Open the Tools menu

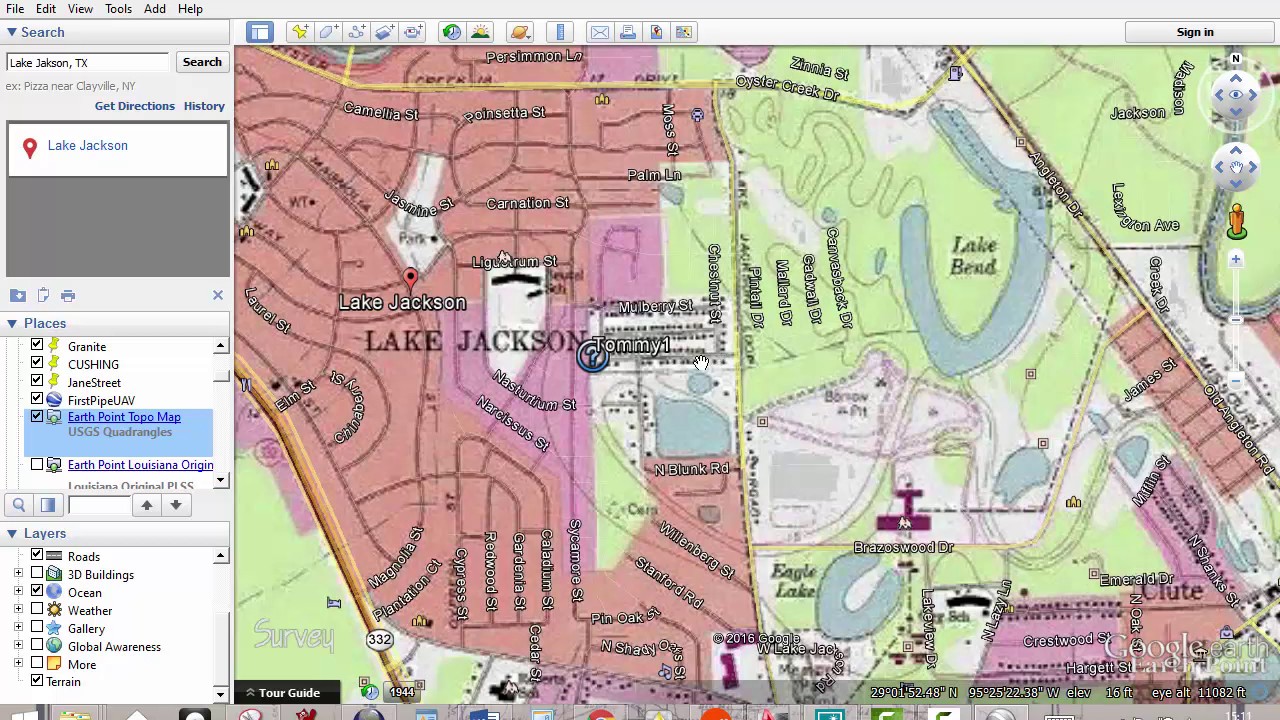(118, 9)
